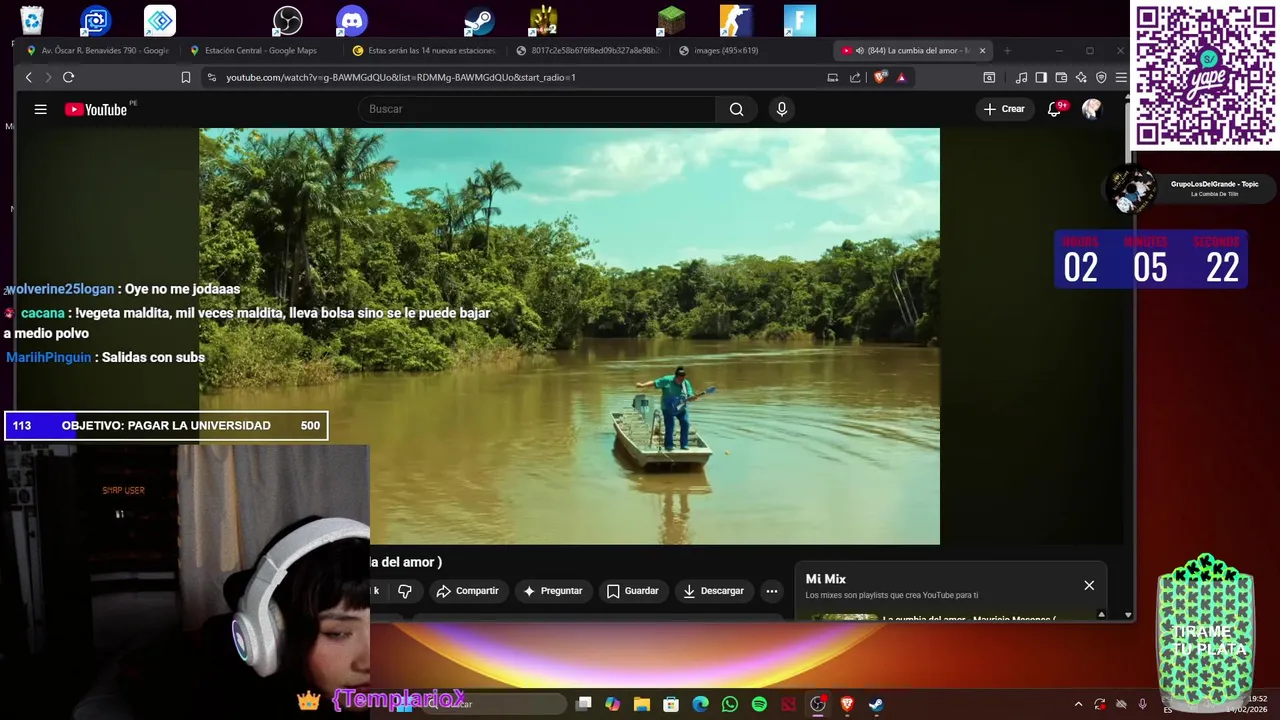Open Microsoft Store from the taskbar
Viewport: 1280px width, 720px height.
pyautogui.click(x=671, y=704)
